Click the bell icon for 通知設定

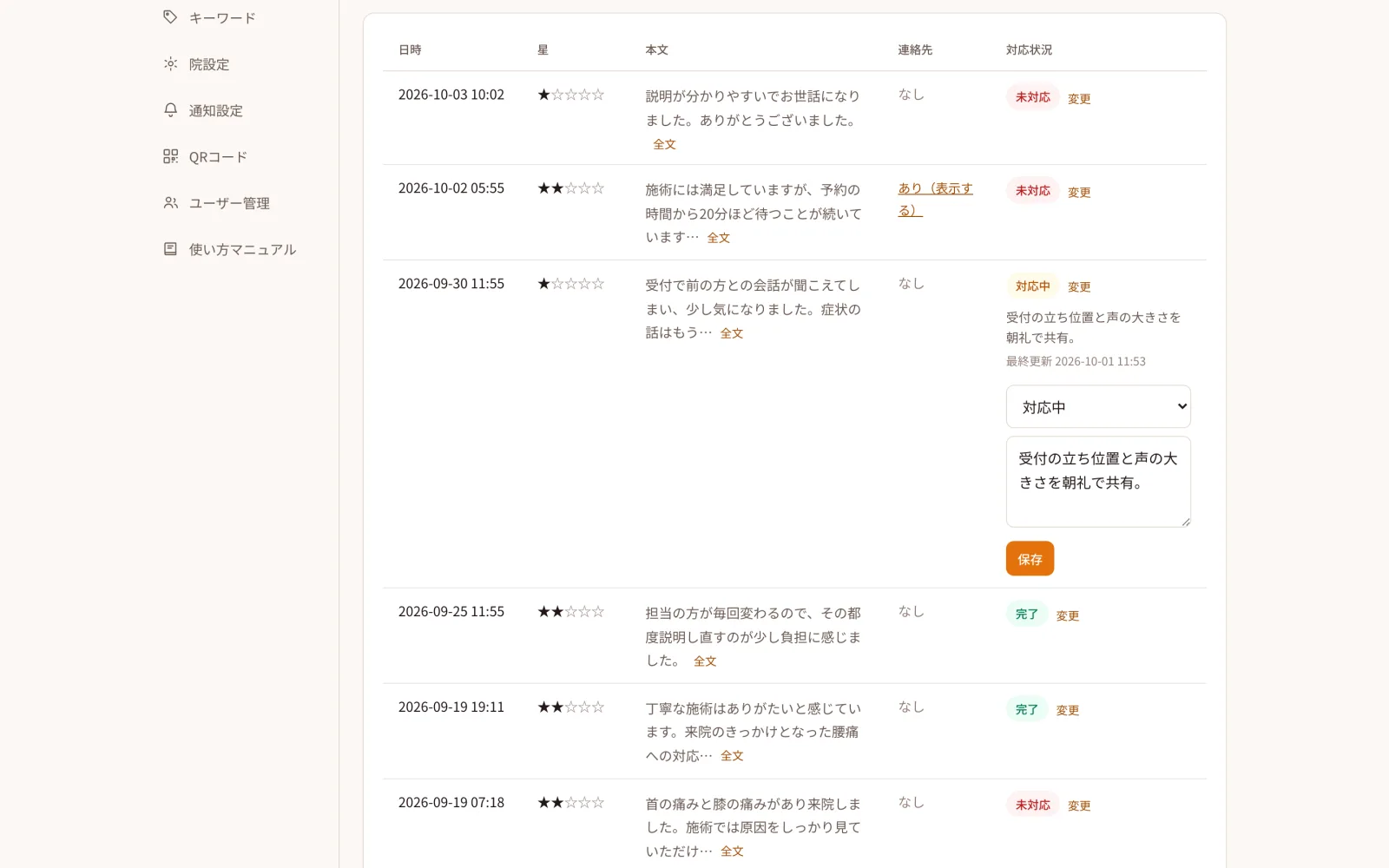(170, 110)
